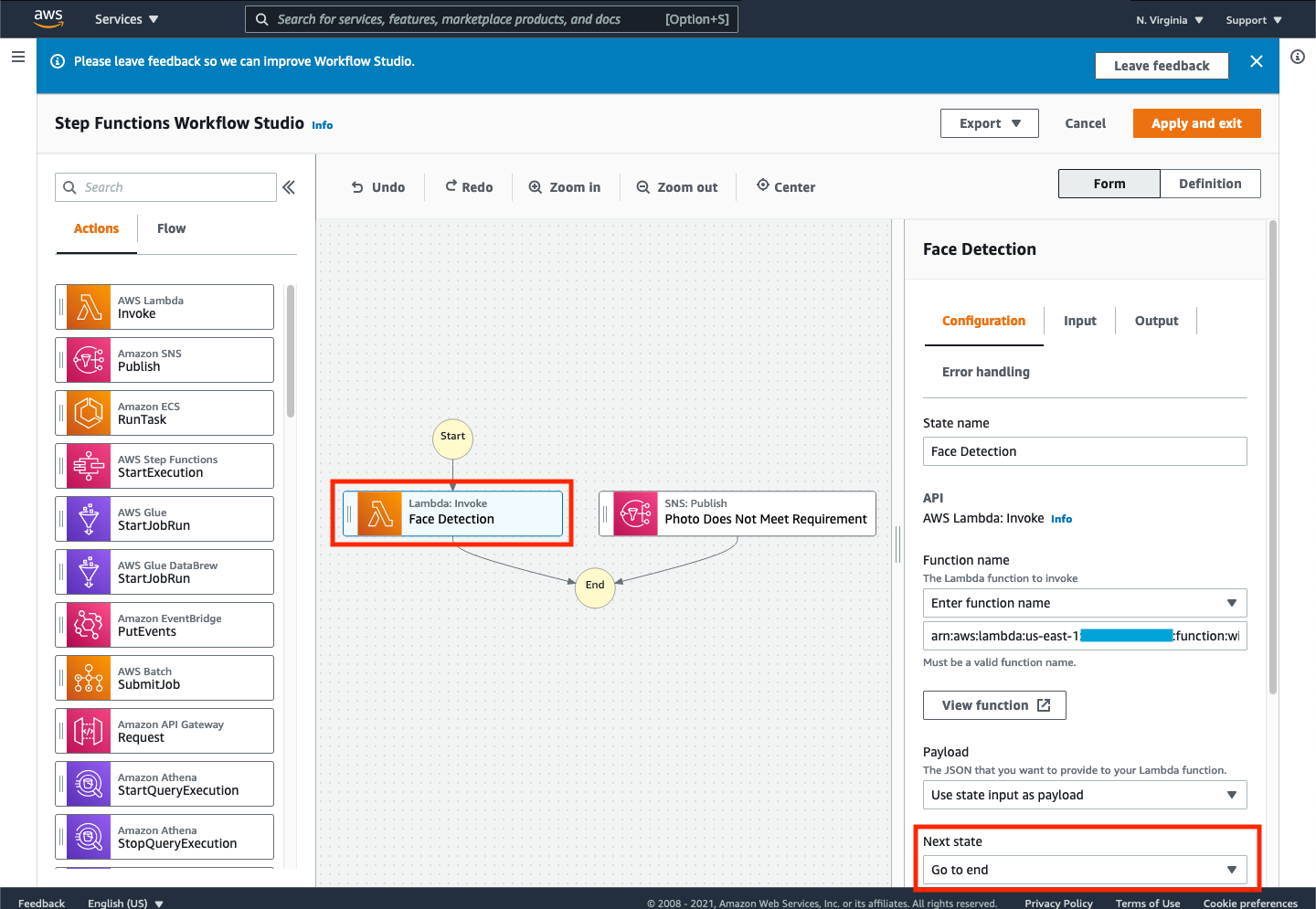Click the View function button
The image size is (1316, 909).
(x=994, y=705)
